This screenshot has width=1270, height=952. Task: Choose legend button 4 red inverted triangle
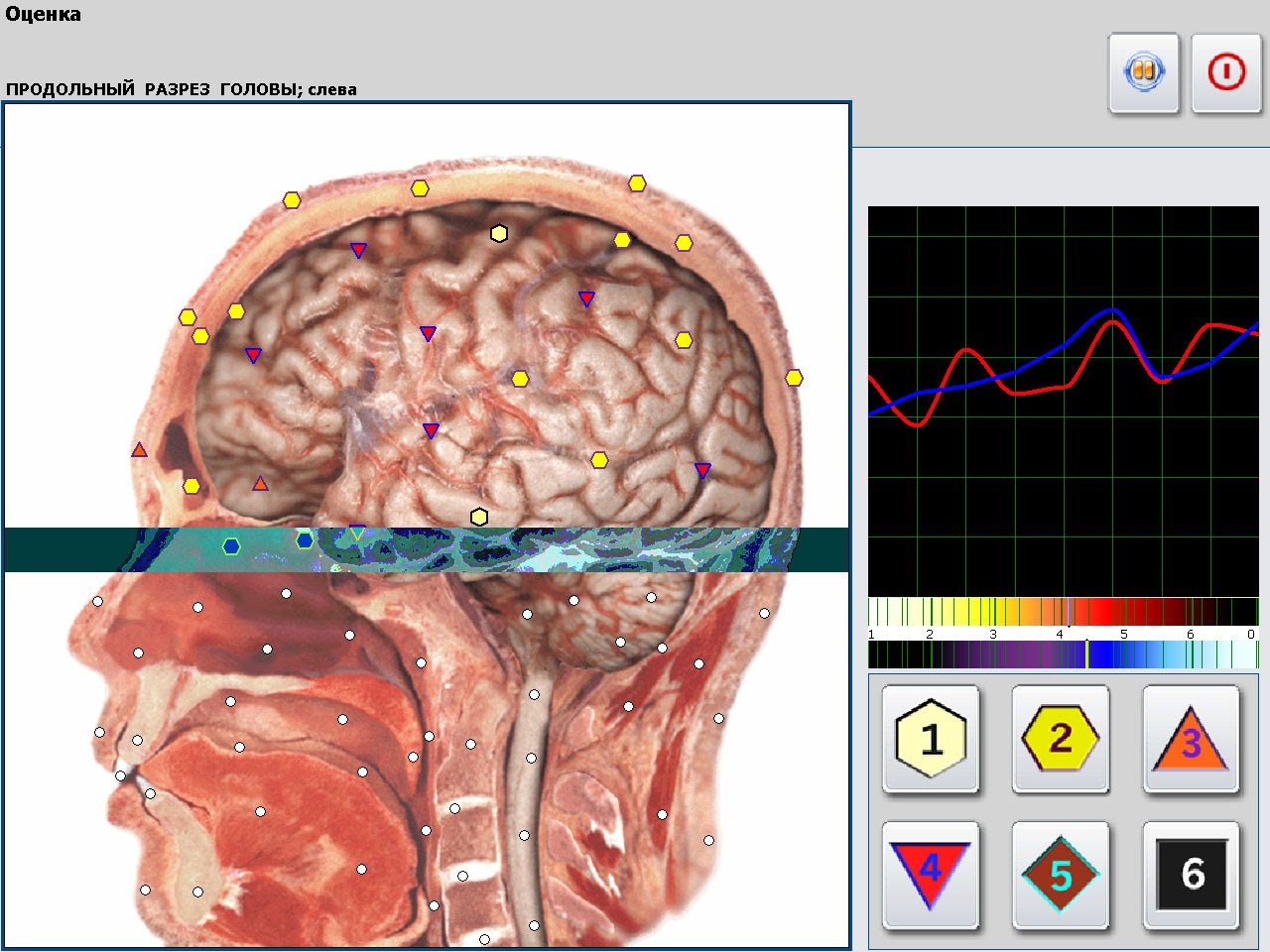[x=931, y=875]
